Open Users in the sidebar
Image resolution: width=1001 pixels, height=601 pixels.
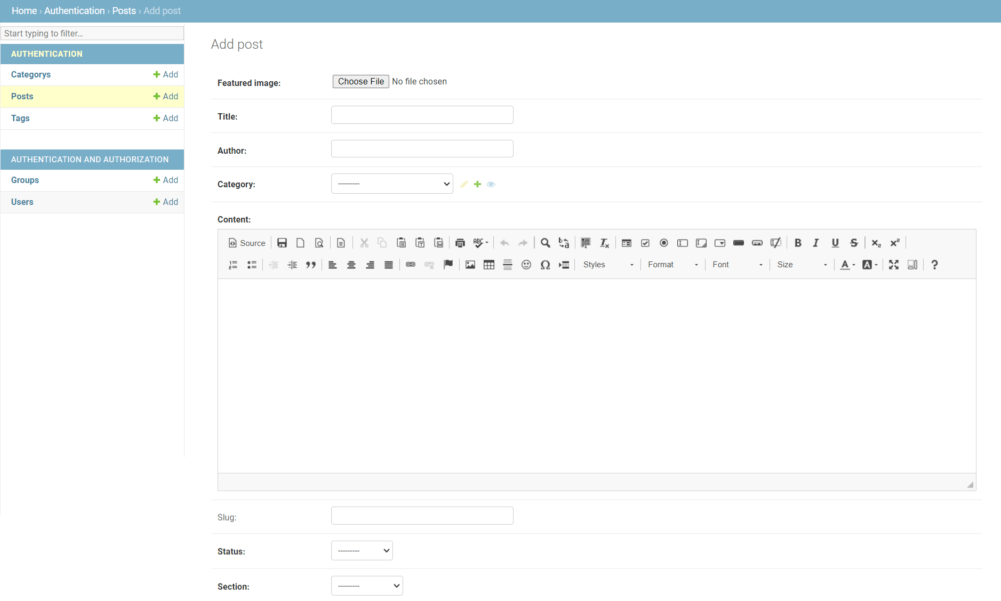point(22,202)
